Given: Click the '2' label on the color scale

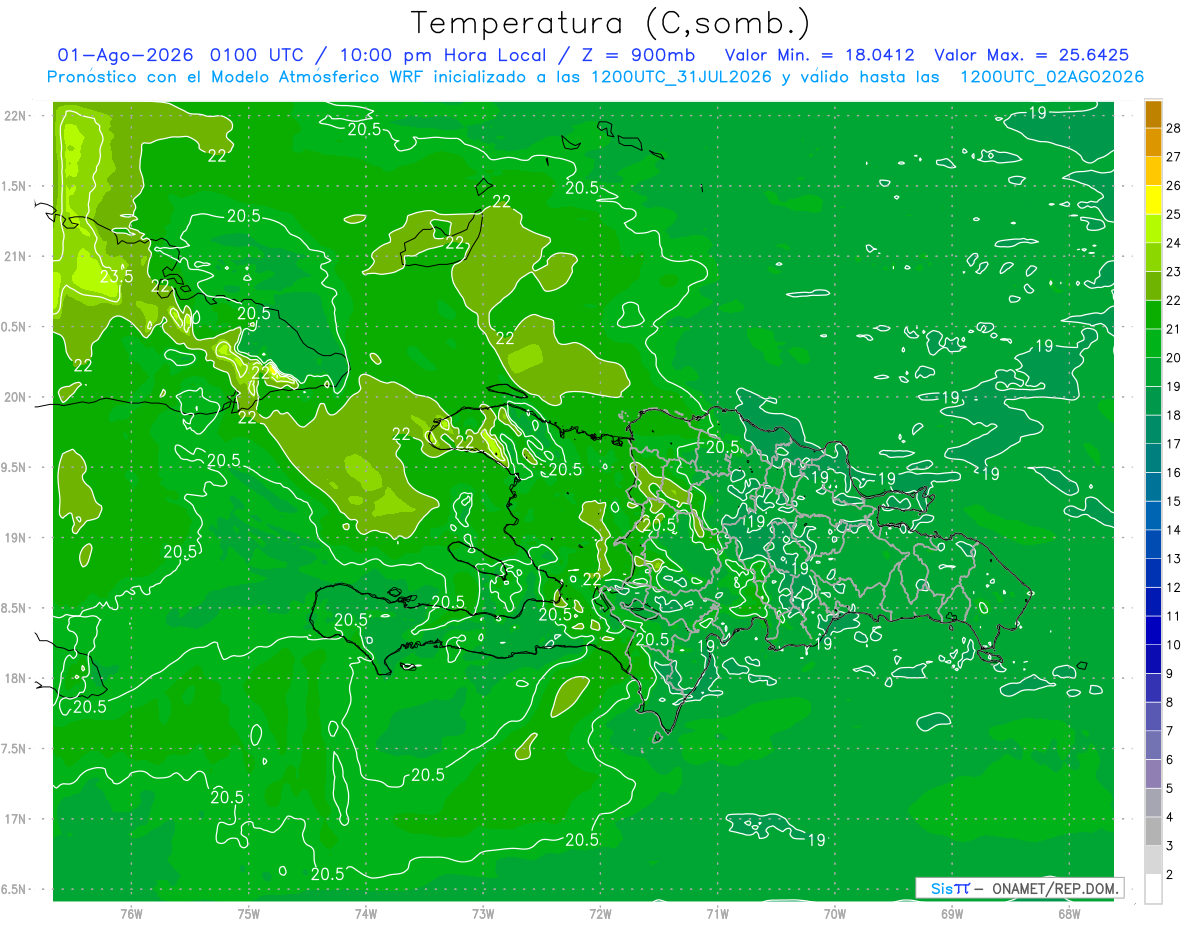Looking at the screenshot, I should [x=1170, y=875].
